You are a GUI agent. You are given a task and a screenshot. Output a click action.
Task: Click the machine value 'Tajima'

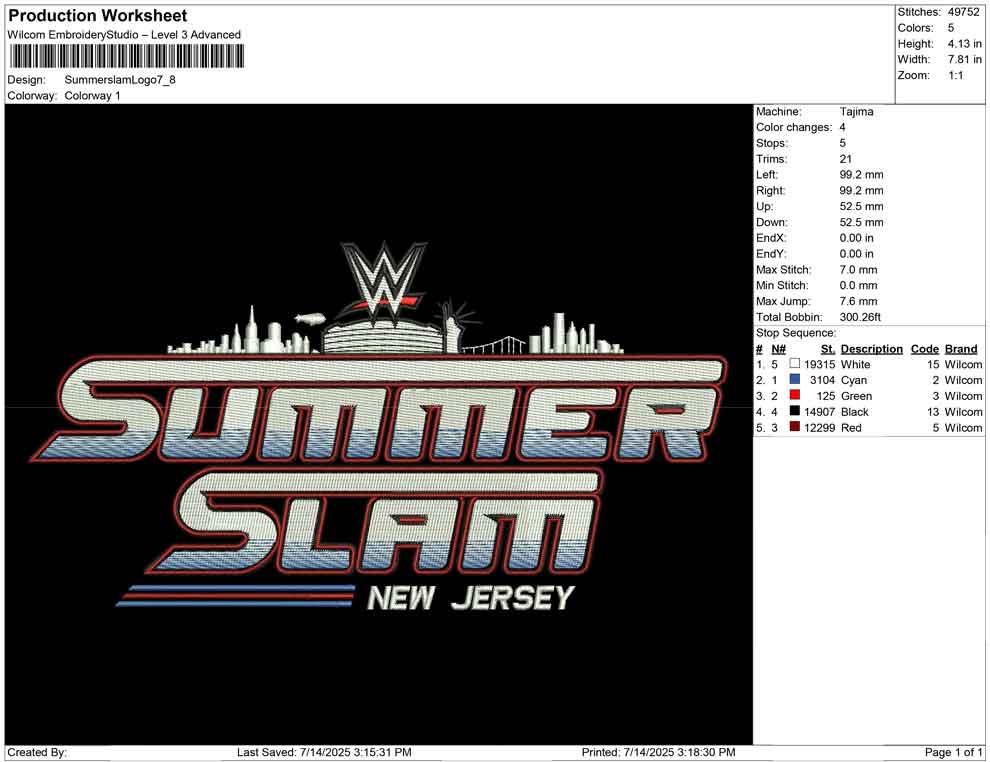[856, 112]
